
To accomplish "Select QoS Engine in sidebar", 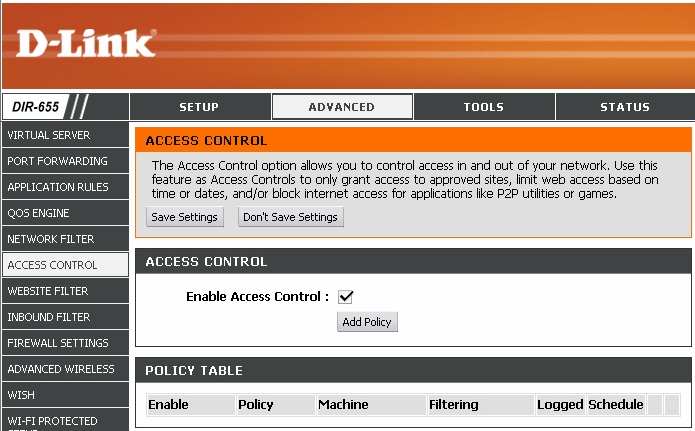I will click(65, 213).
